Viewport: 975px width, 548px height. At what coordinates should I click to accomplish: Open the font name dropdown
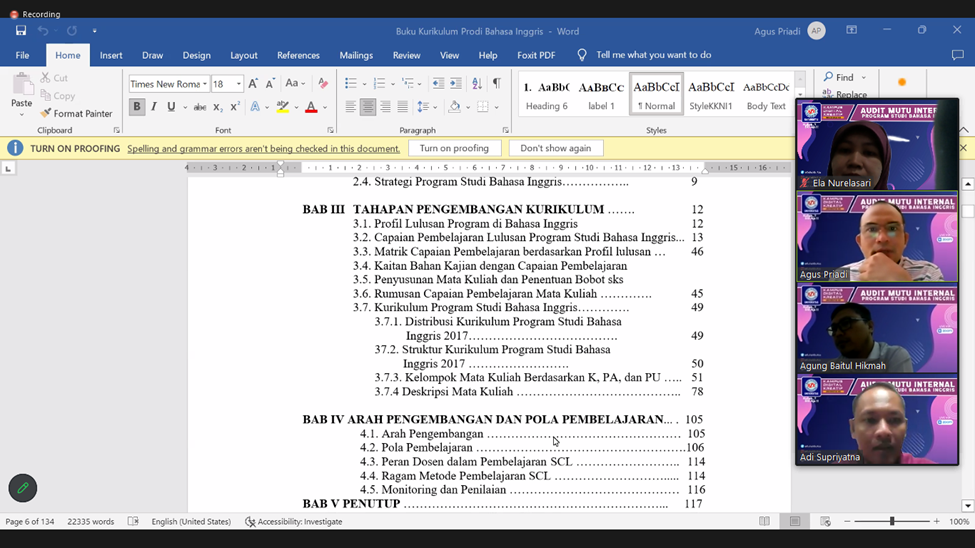pos(205,84)
